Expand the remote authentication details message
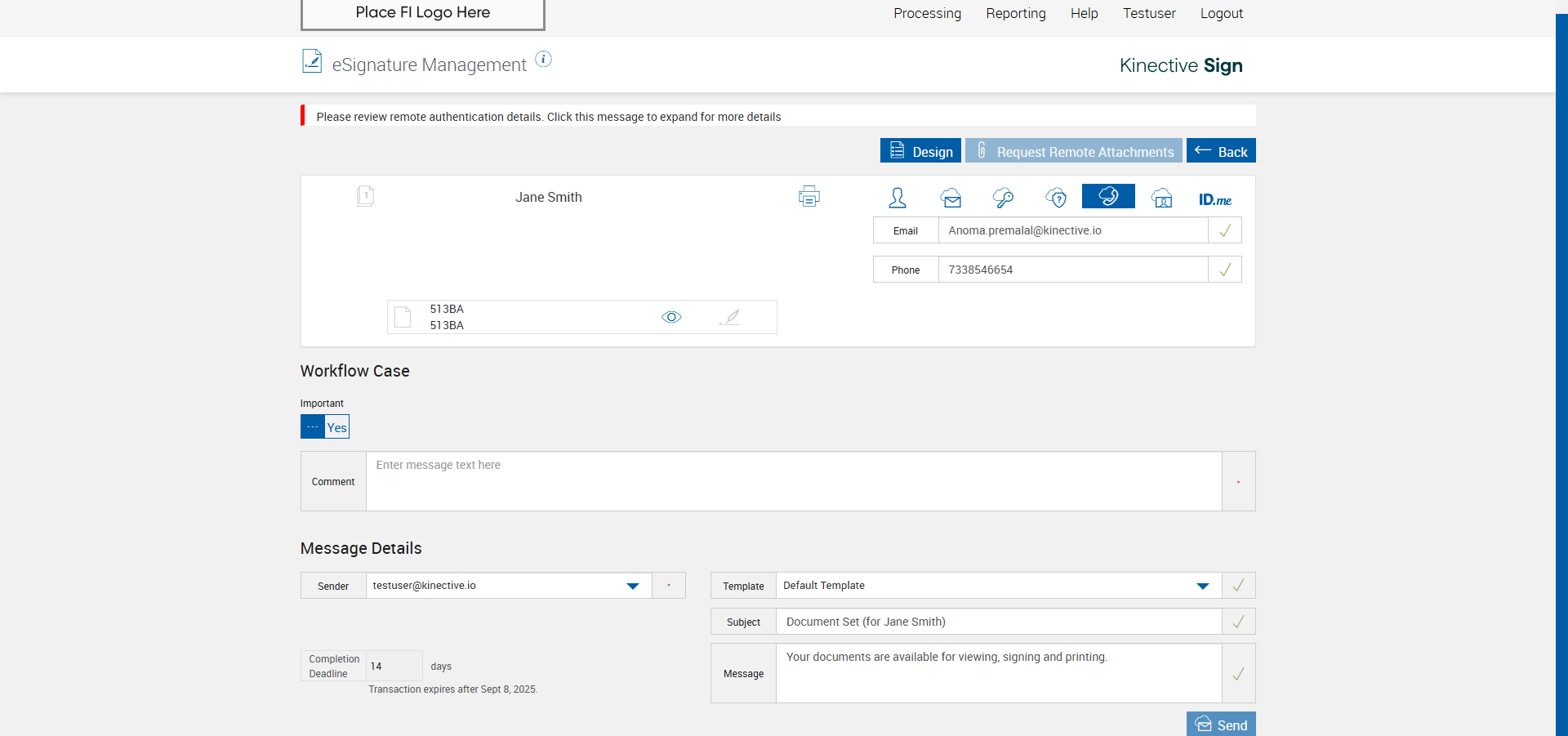The width and height of the screenshot is (1568, 736). 548,117
